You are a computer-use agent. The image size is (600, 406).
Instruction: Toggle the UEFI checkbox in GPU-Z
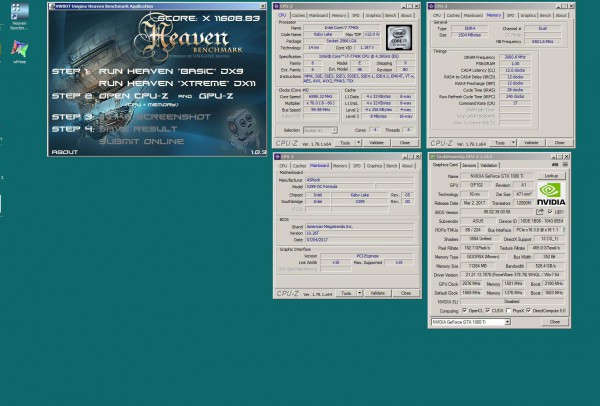[550, 212]
